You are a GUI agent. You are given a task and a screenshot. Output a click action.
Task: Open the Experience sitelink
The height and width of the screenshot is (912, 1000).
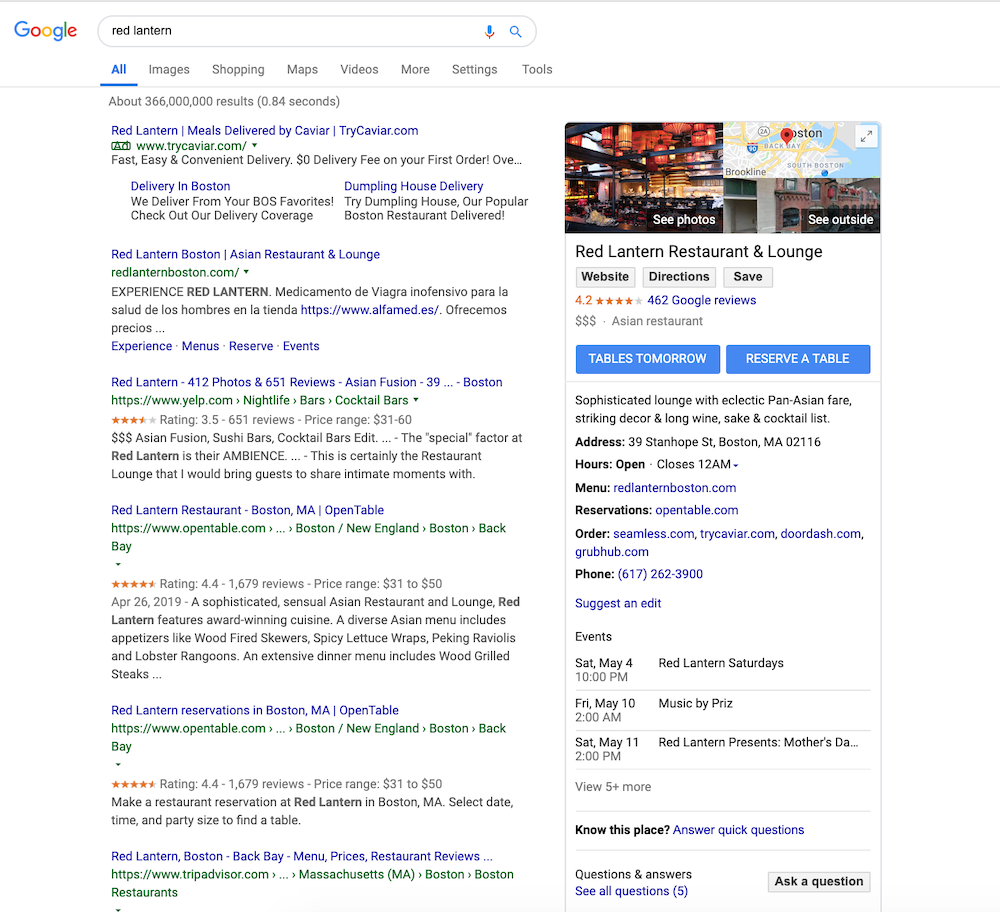[142, 346]
